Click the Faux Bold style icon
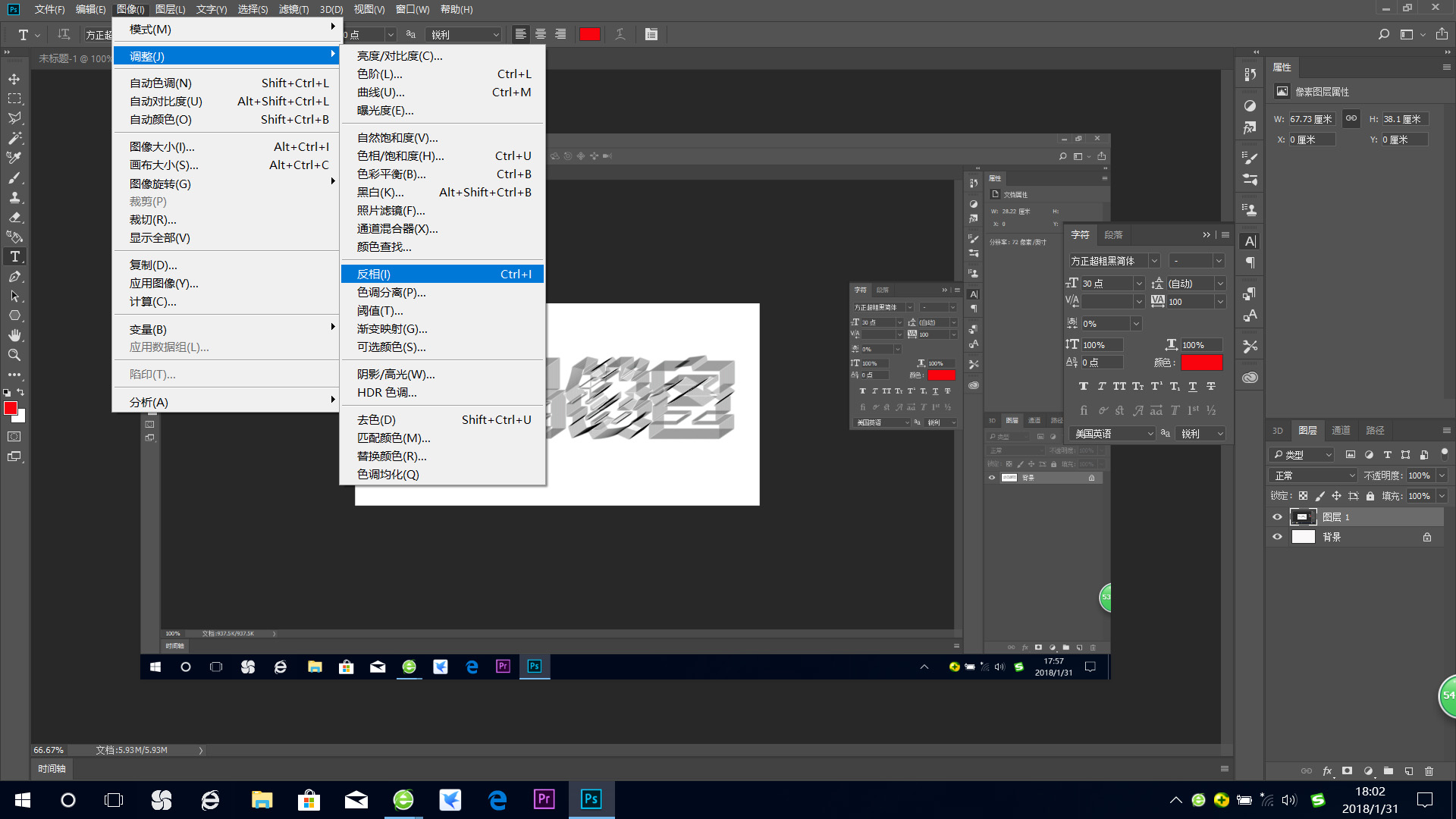 click(x=1083, y=387)
